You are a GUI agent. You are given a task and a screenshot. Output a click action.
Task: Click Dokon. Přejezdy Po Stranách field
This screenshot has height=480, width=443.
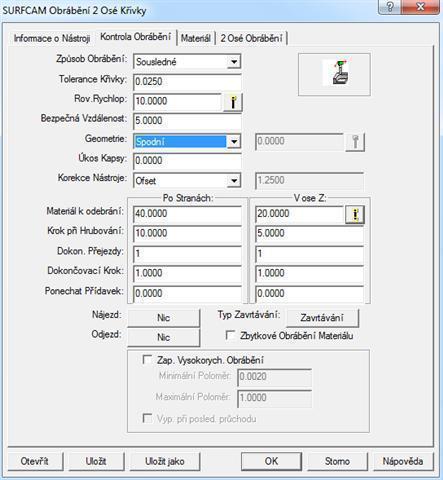pos(187,254)
